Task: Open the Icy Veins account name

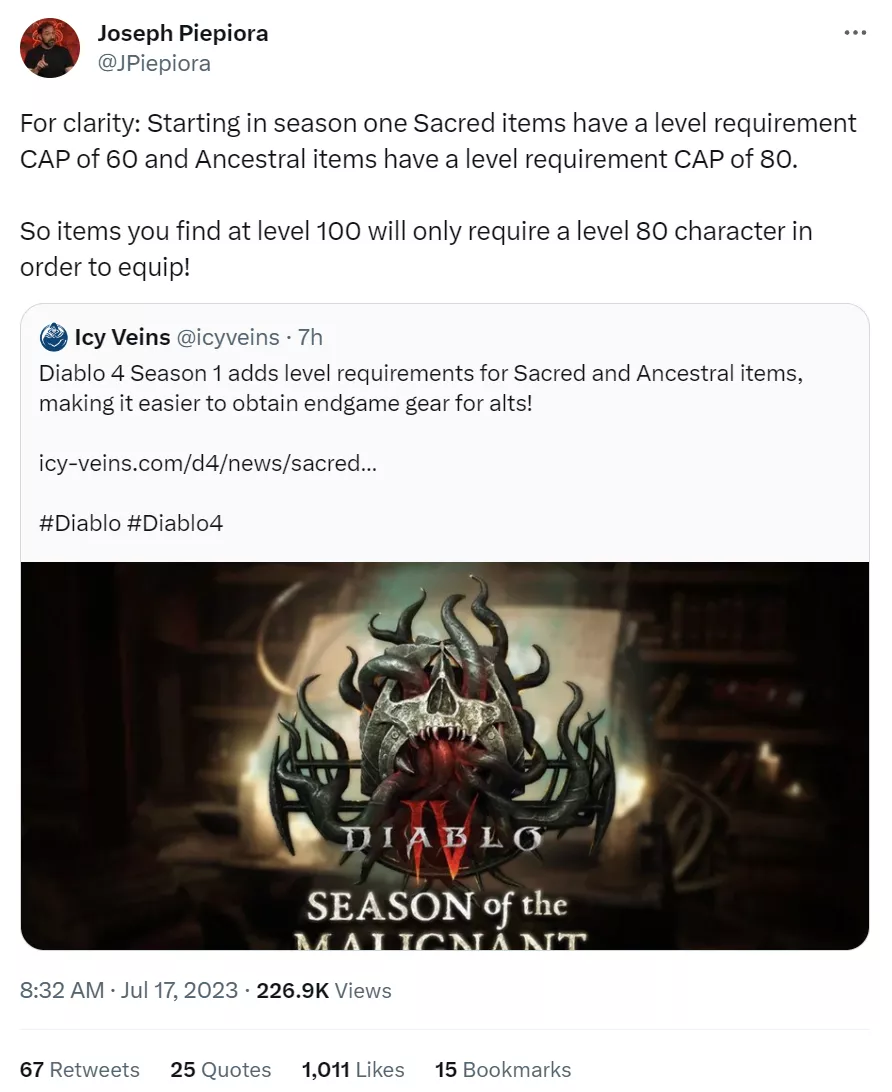Action: (123, 337)
